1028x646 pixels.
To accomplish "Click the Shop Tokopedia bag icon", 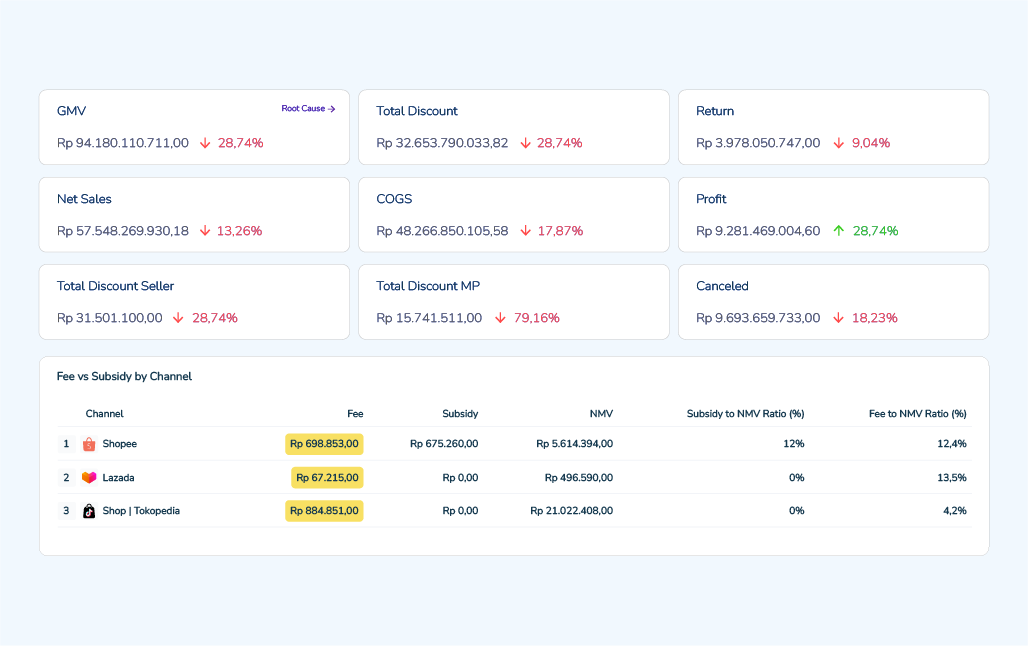I will 89,511.
